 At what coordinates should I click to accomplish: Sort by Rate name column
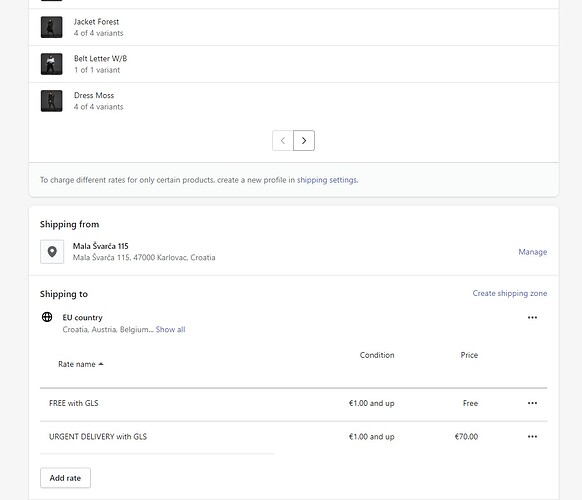[x=81, y=364]
